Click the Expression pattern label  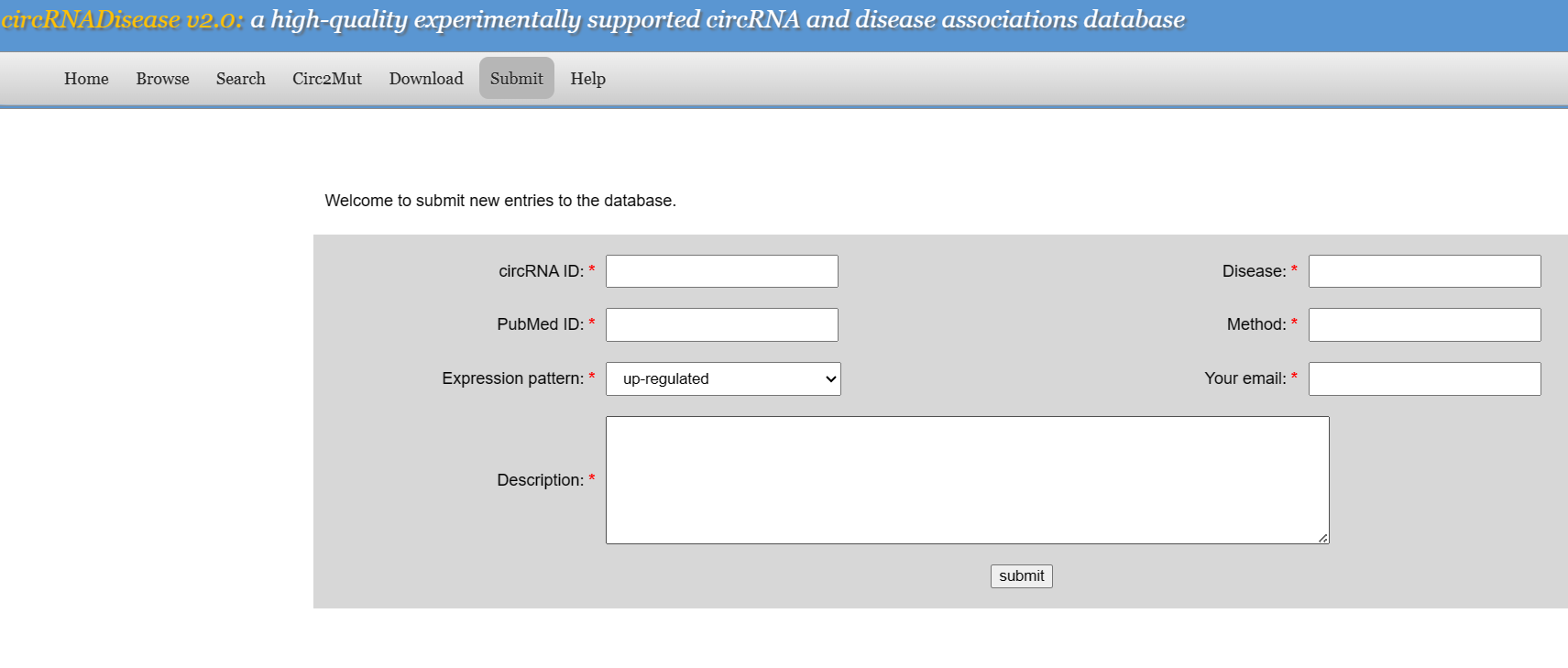tap(512, 378)
